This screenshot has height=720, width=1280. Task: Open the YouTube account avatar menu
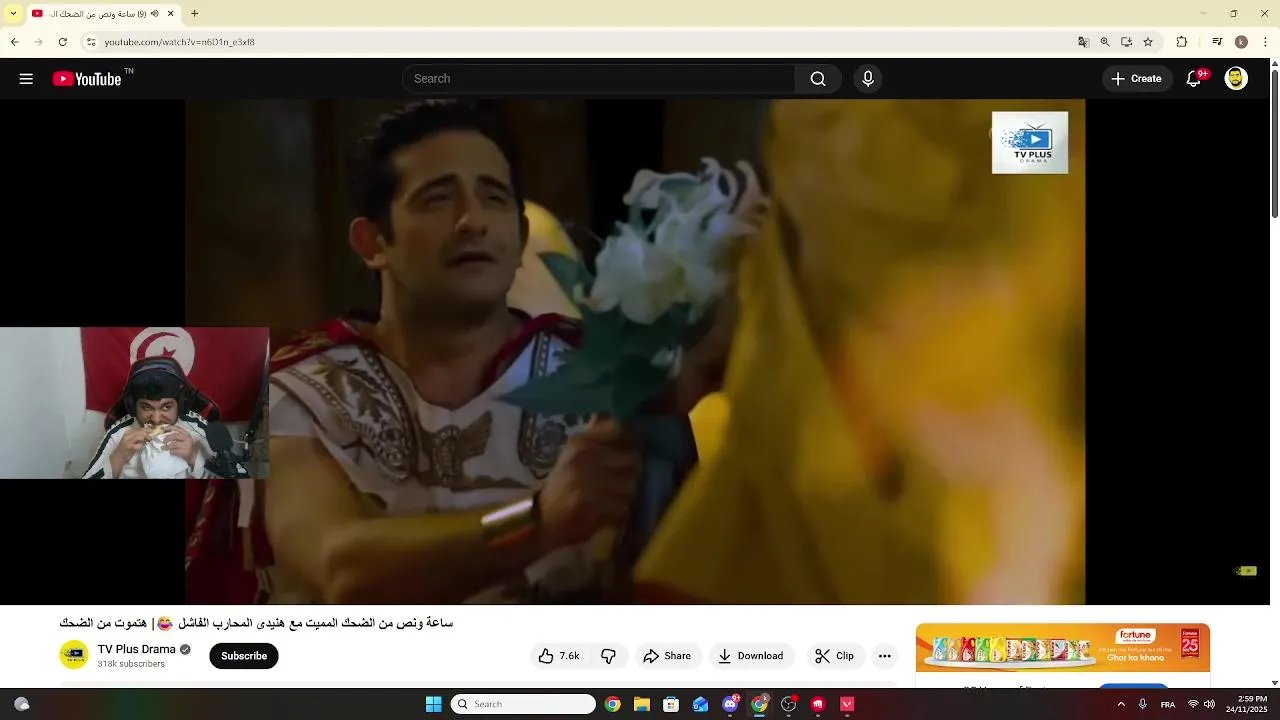pyautogui.click(x=1236, y=79)
